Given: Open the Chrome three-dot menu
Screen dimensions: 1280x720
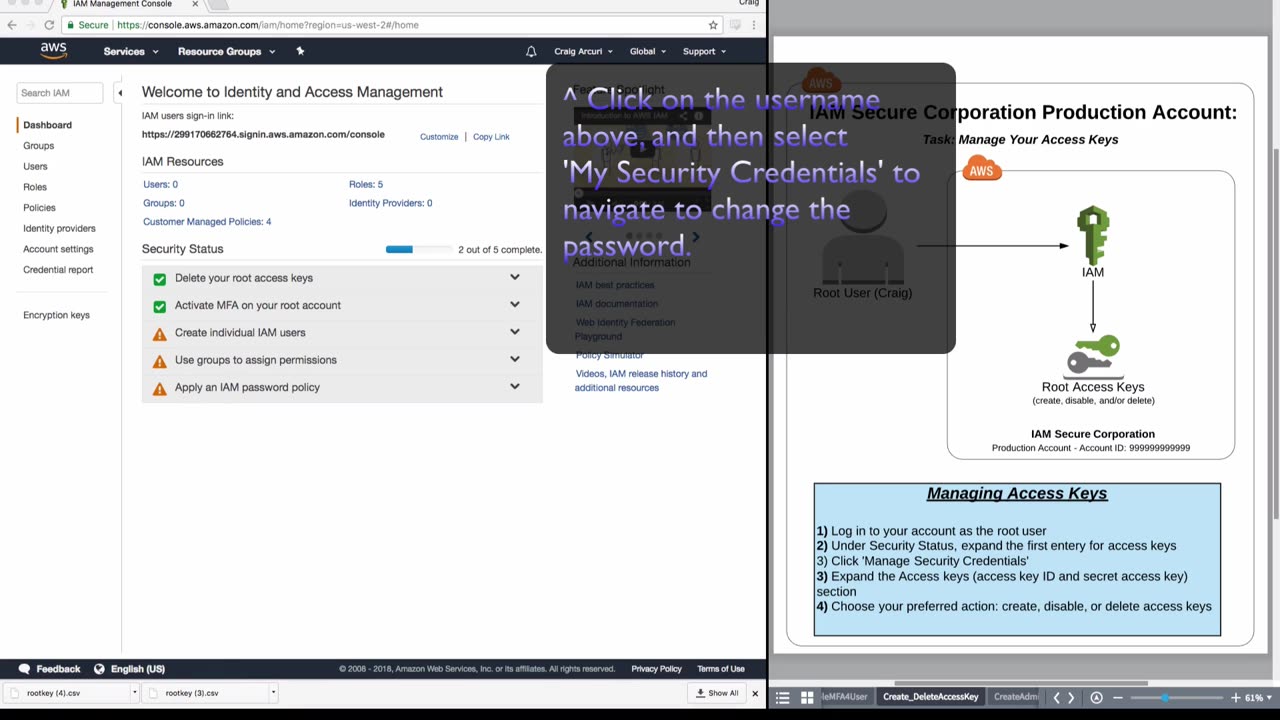Looking at the screenshot, I should 756,25.
